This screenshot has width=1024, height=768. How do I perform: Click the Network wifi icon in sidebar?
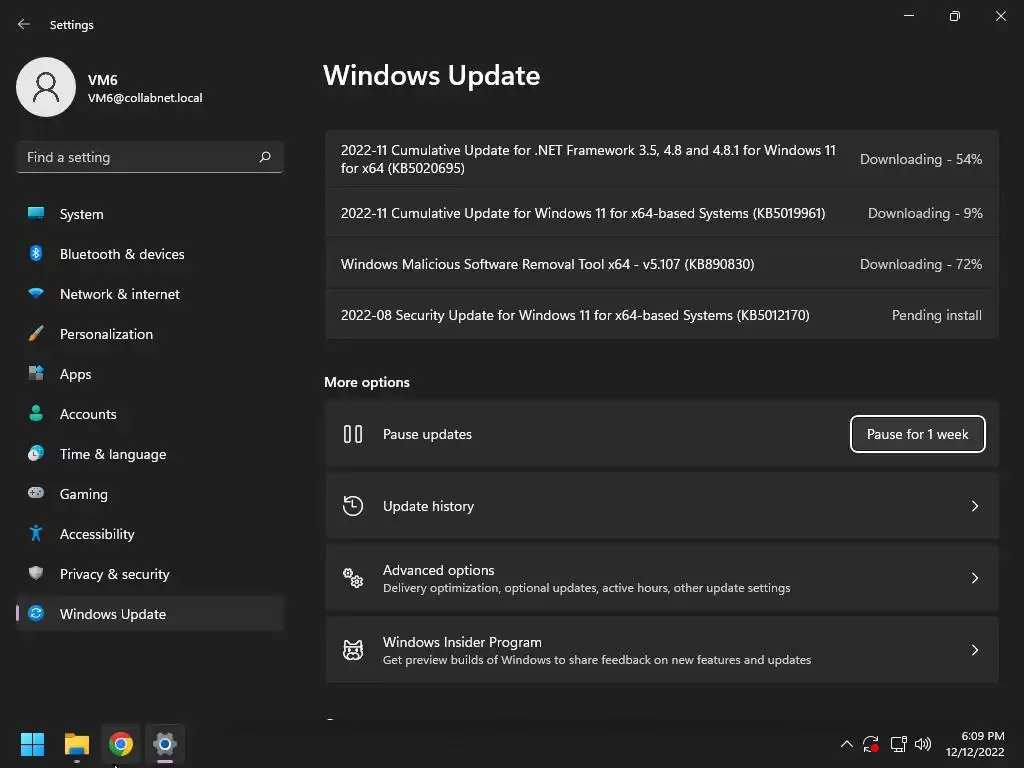pos(36,293)
